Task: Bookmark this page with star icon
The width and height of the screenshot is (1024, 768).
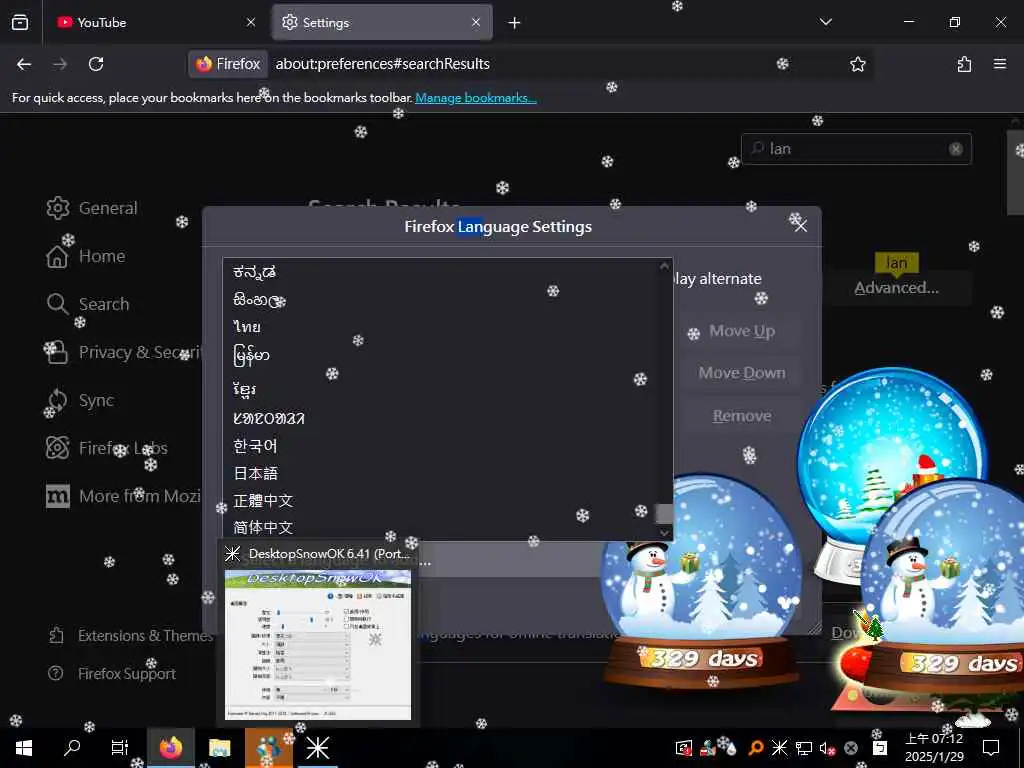Action: pos(857,64)
